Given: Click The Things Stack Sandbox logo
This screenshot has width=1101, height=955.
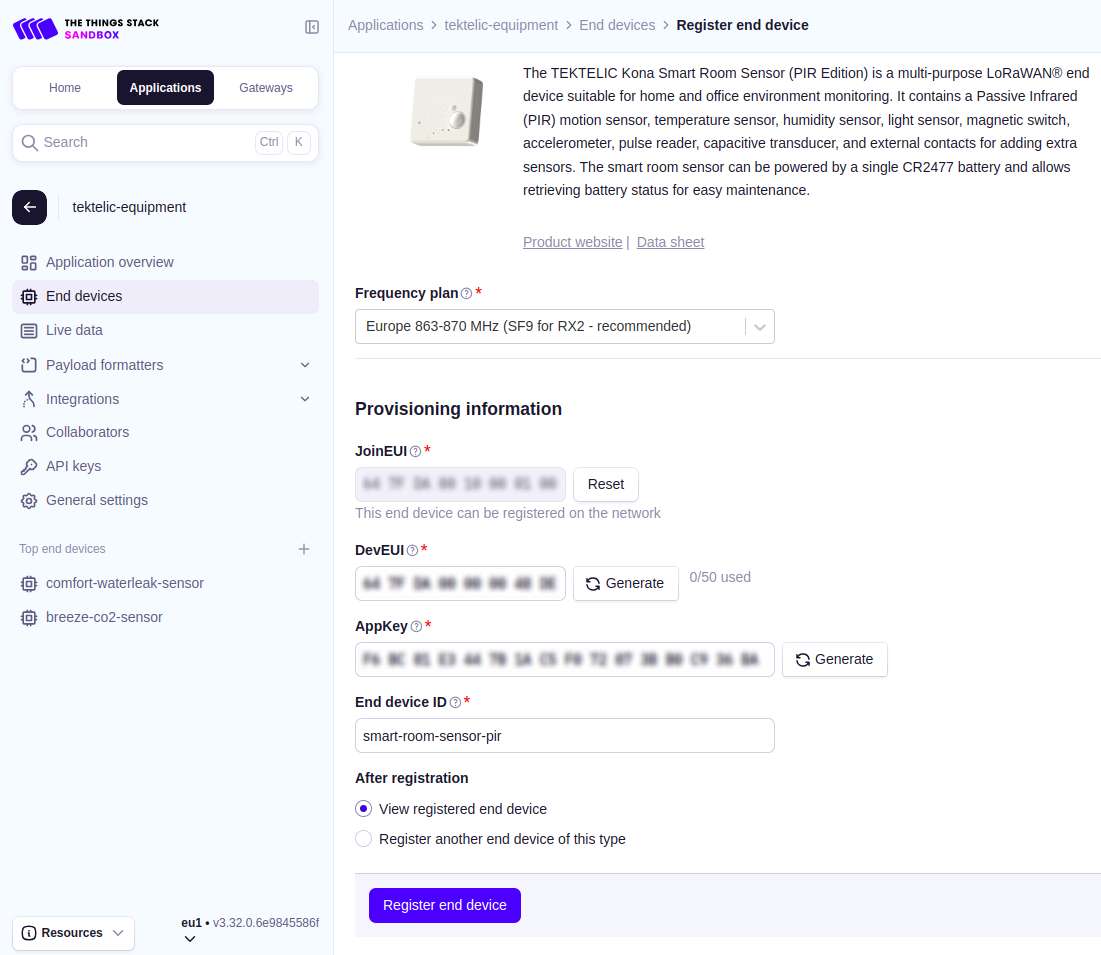Looking at the screenshot, I should (x=86, y=28).
